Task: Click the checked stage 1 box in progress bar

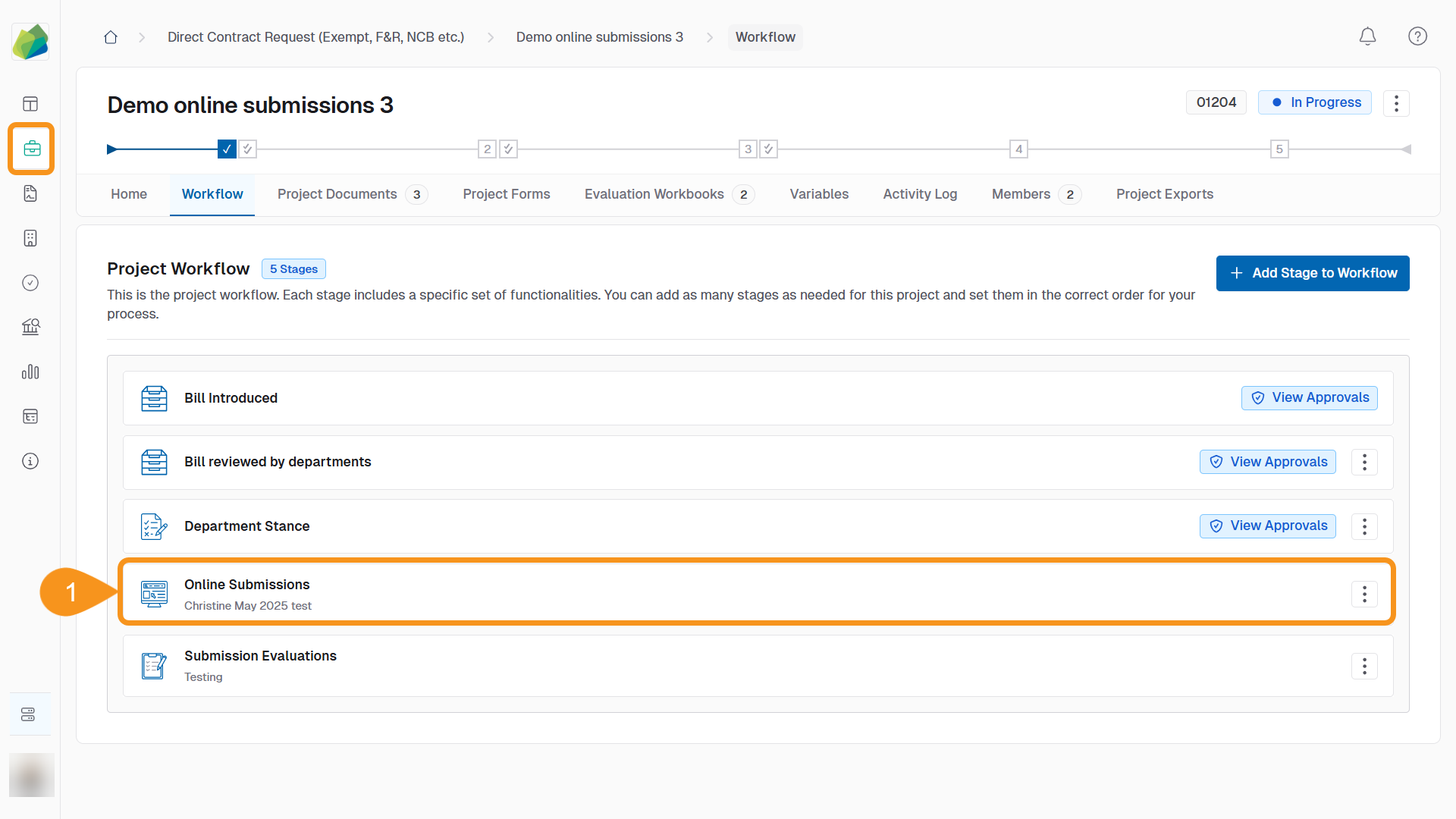Action: [x=226, y=149]
